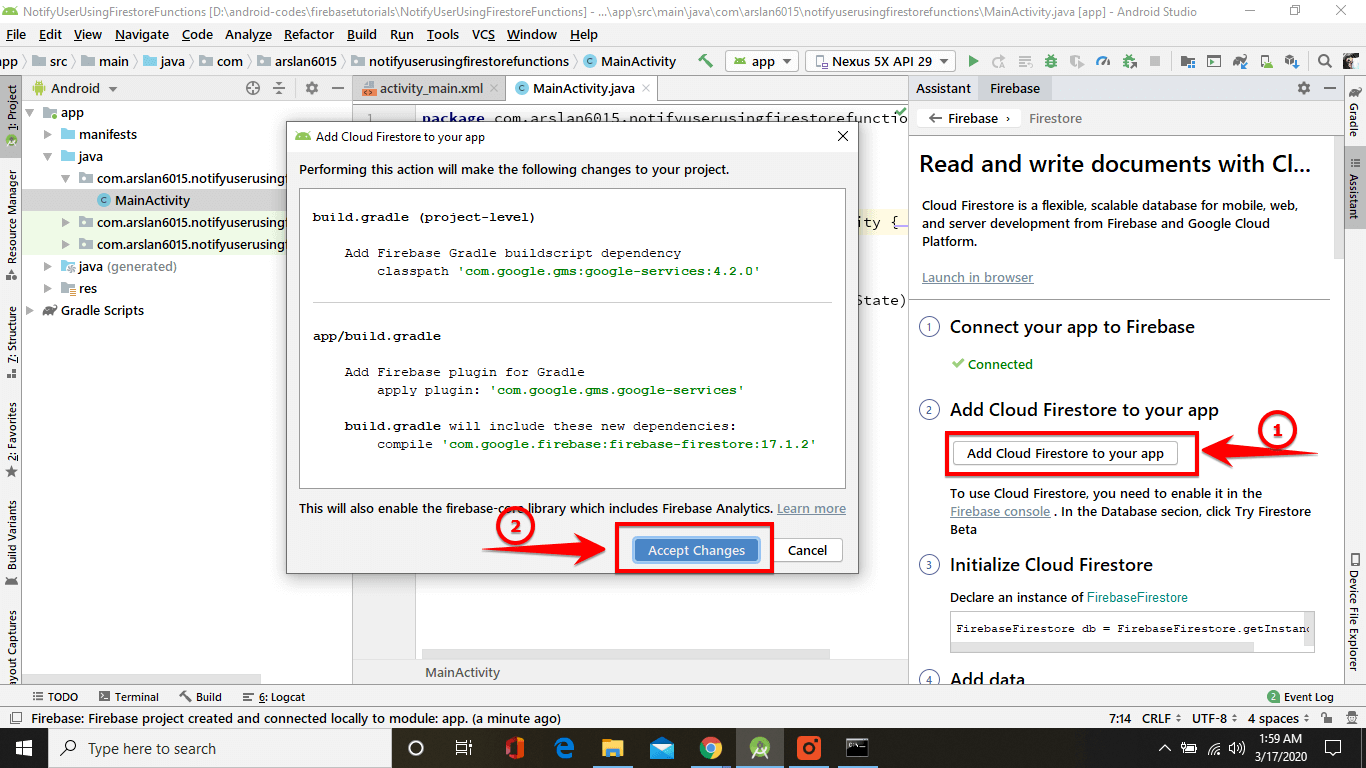Click the Make Project hammer icon
The height and width of the screenshot is (768, 1366).
coord(705,61)
